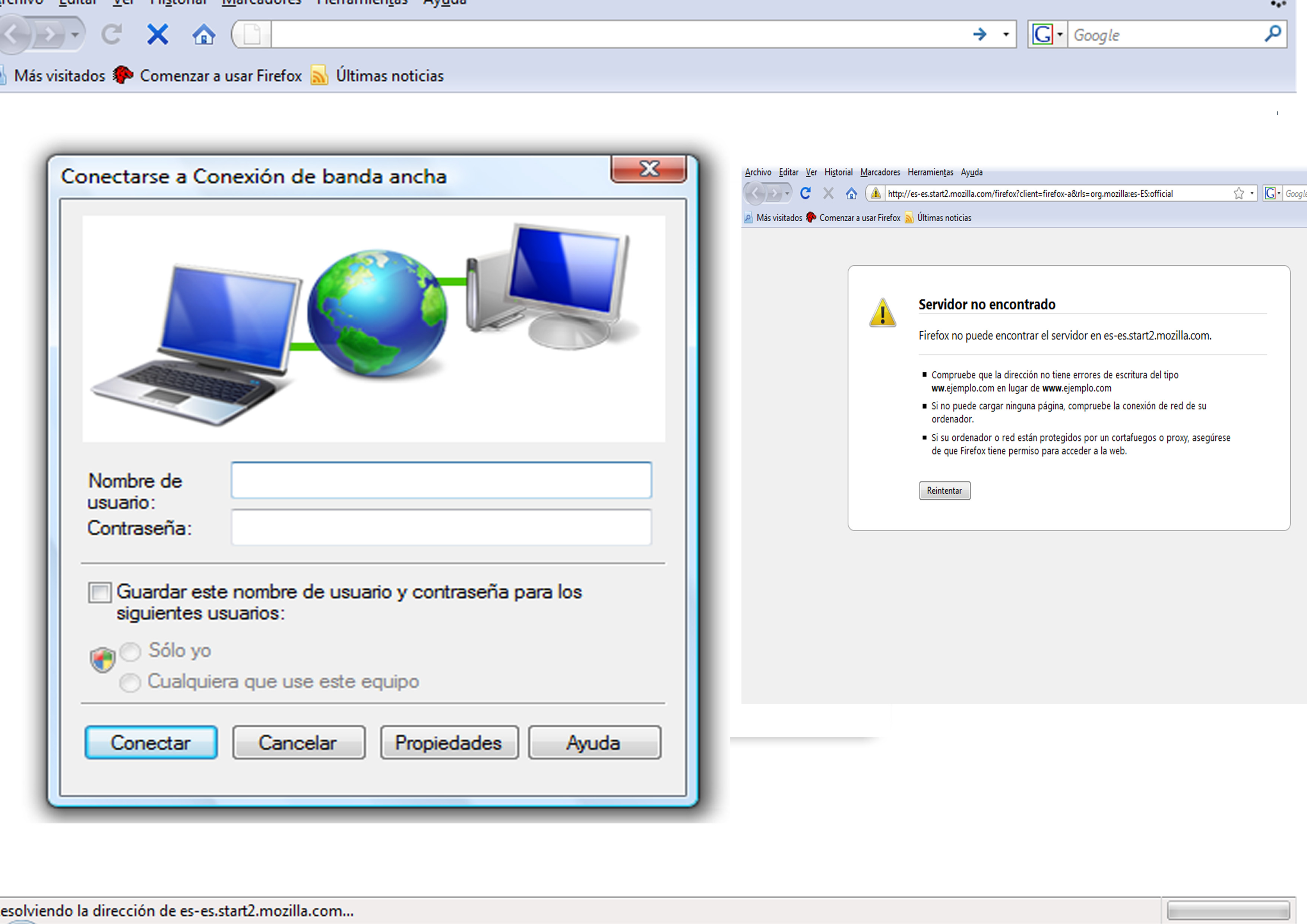Enable Guardar este nombre de usuario checkbox
Screen dimensions: 1307x924
tap(99, 592)
